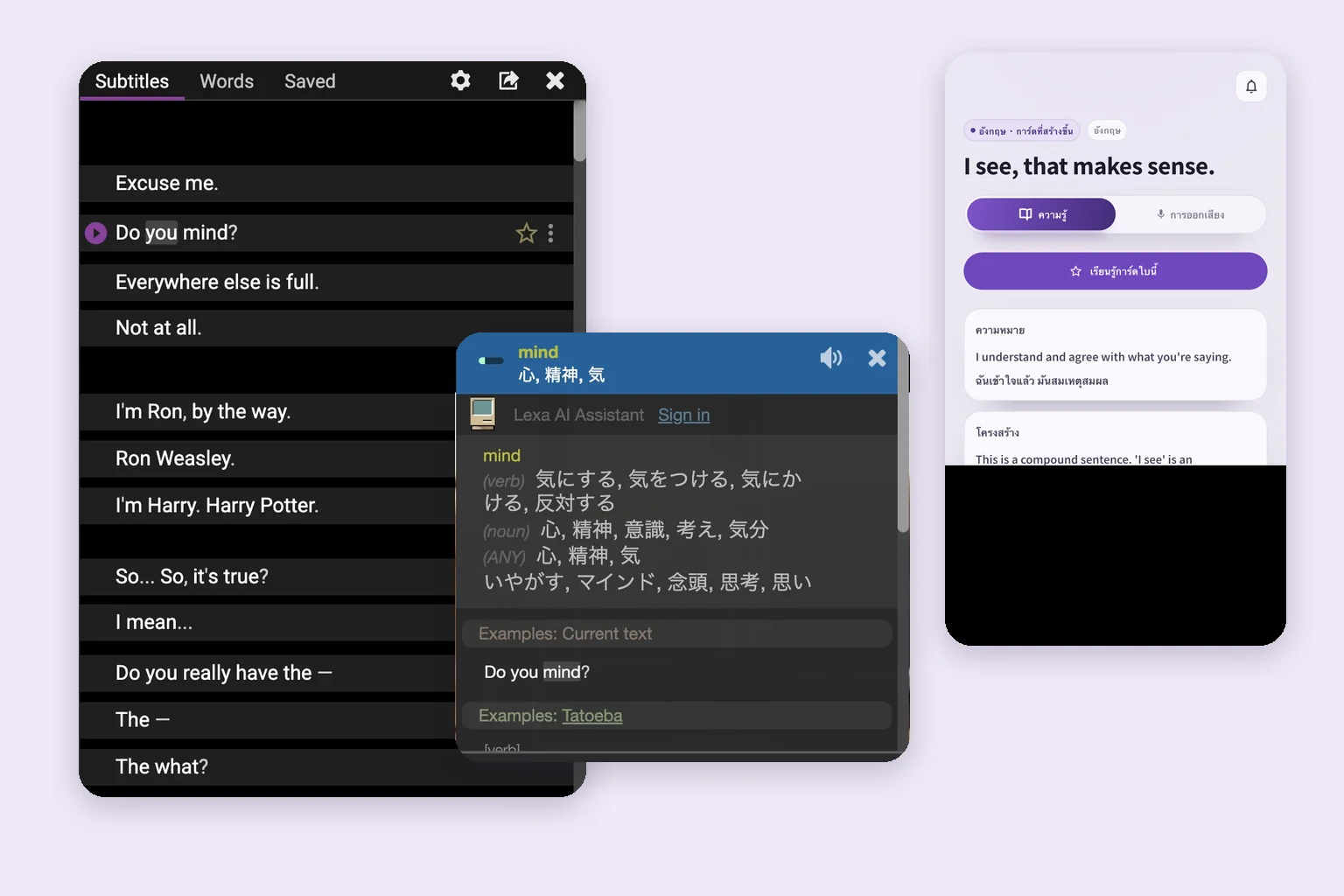Screen dimensions: 1344x896
Task: Click the small อังกฤษ chip
Action: (x=1107, y=130)
